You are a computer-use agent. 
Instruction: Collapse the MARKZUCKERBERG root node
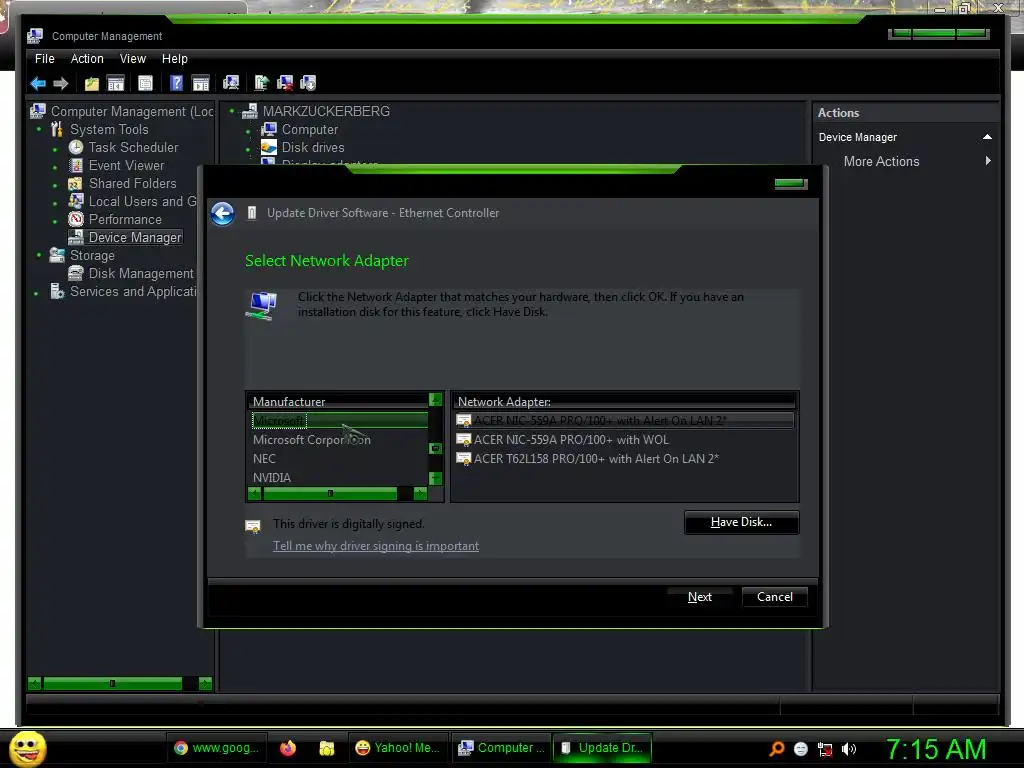click(232, 110)
